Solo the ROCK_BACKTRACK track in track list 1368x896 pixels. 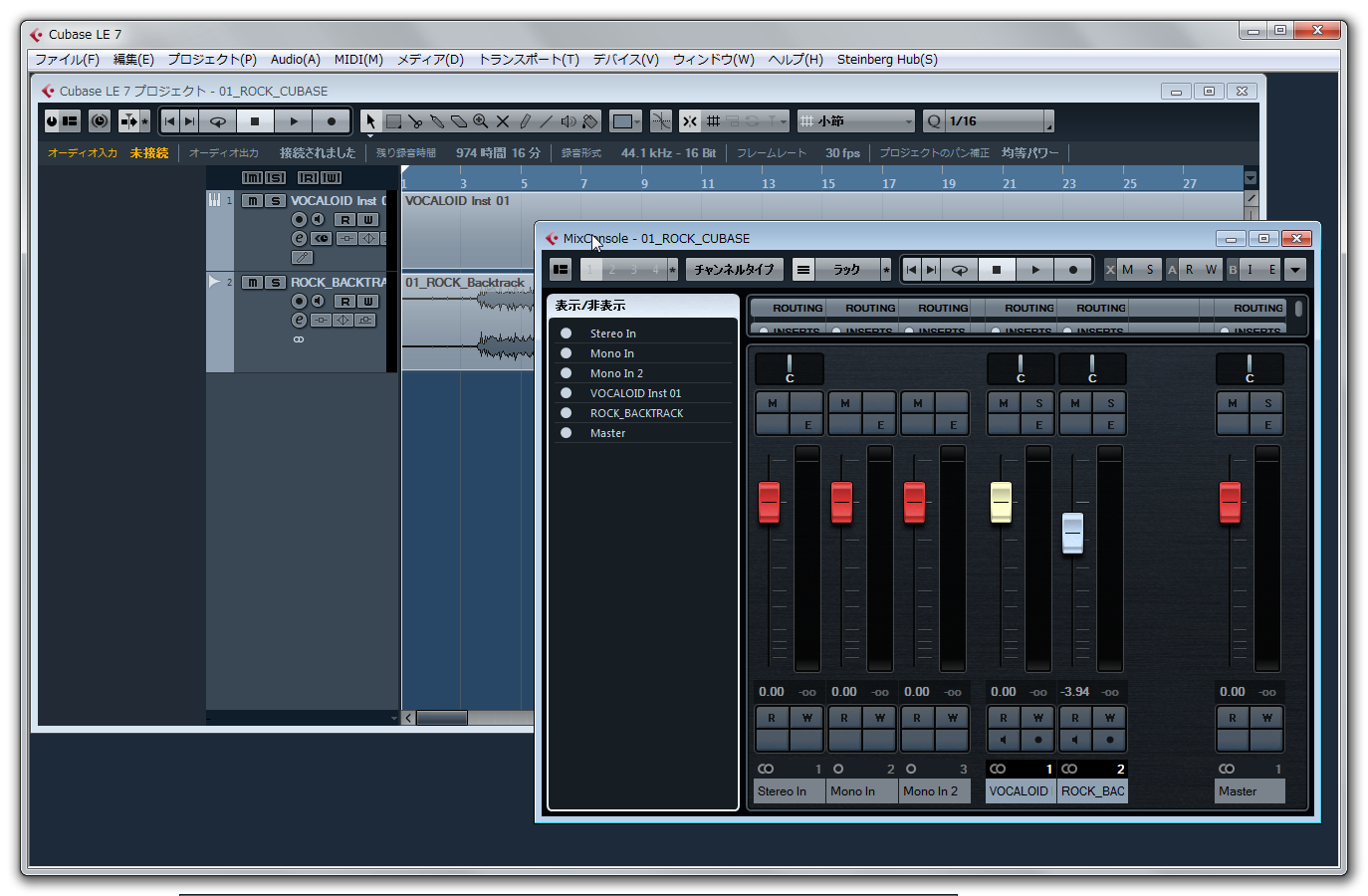tap(276, 283)
